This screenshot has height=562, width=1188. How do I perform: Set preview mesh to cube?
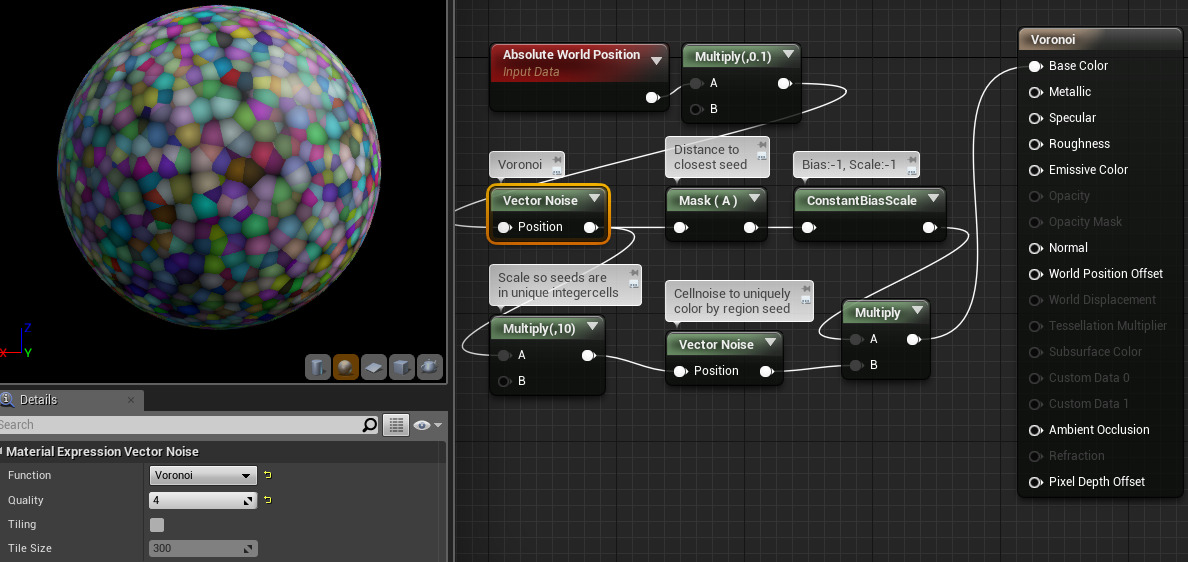402,367
